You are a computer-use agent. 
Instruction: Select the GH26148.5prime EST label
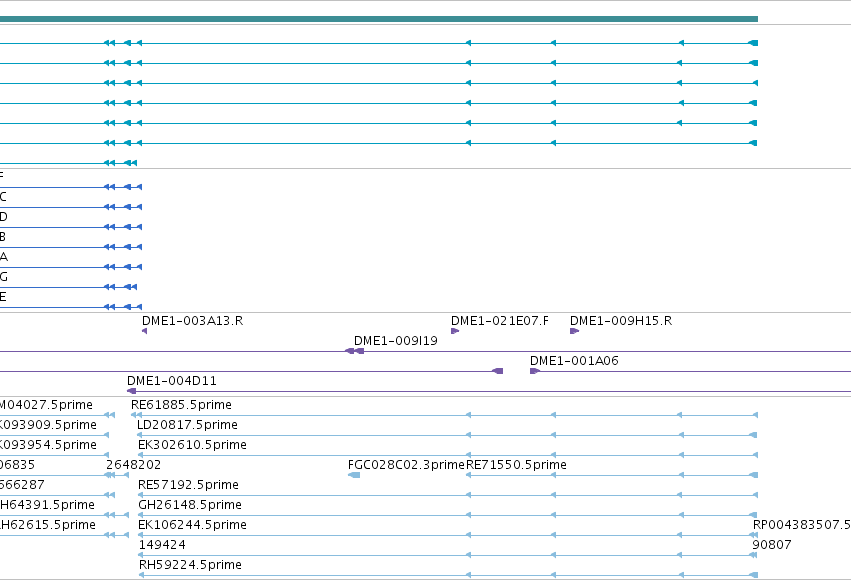tap(190, 505)
